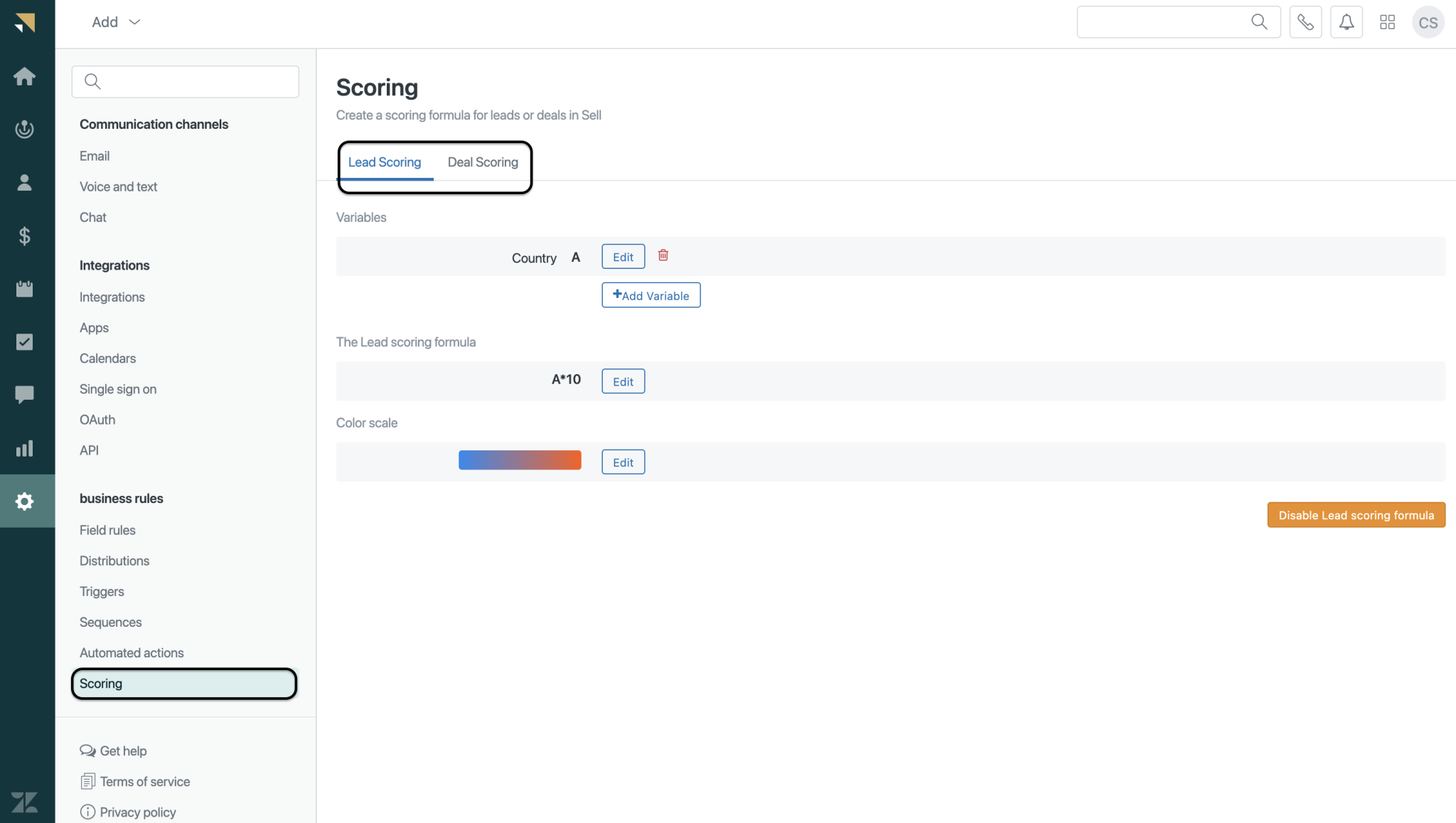Image resolution: width=1456 pixels, height=823 pixels.
Task: Switch to the Deal Scoring tab
Action: click(x=483, y=161)
